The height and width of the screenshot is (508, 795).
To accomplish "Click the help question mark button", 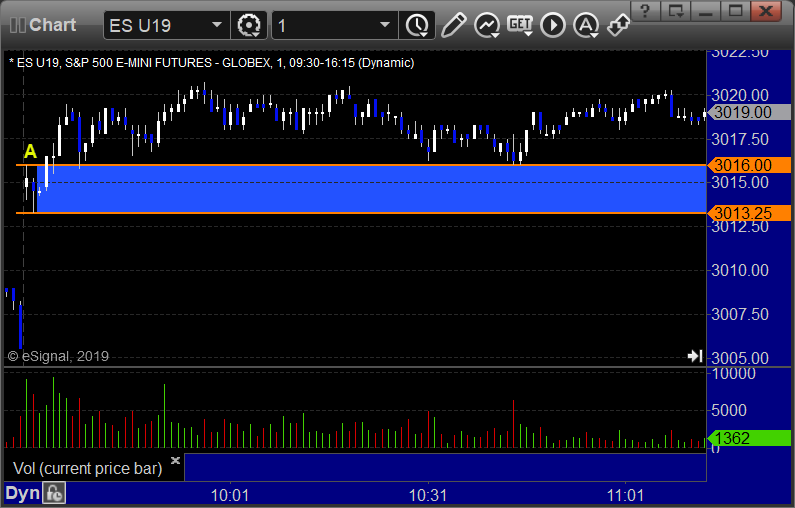I will click(645, 11).
